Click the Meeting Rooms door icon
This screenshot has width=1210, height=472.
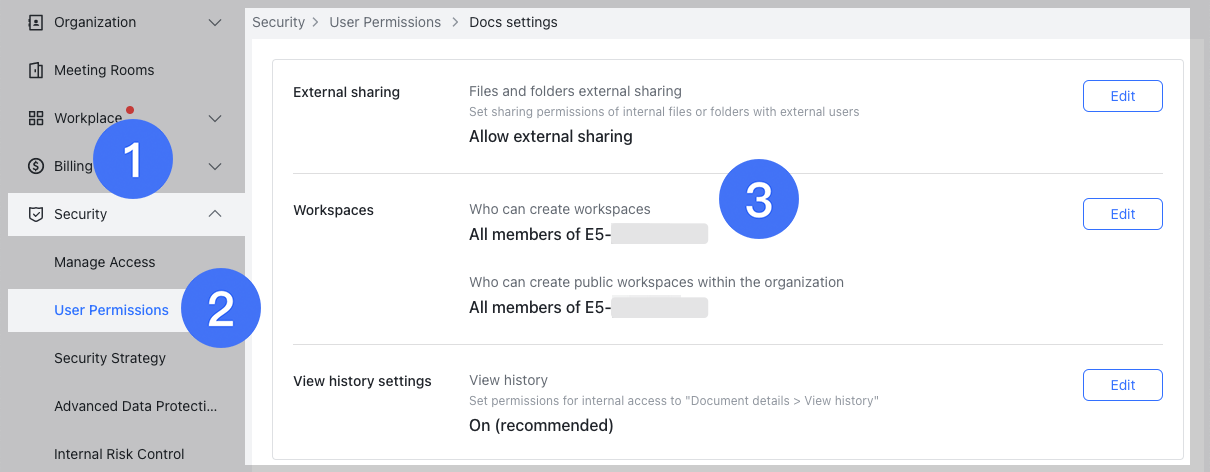click(36, 70)
